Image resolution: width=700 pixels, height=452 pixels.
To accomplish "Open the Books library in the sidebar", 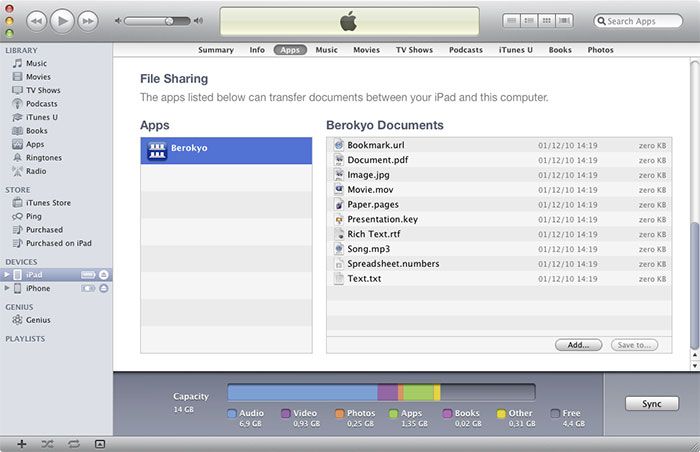I will point(56,131).
